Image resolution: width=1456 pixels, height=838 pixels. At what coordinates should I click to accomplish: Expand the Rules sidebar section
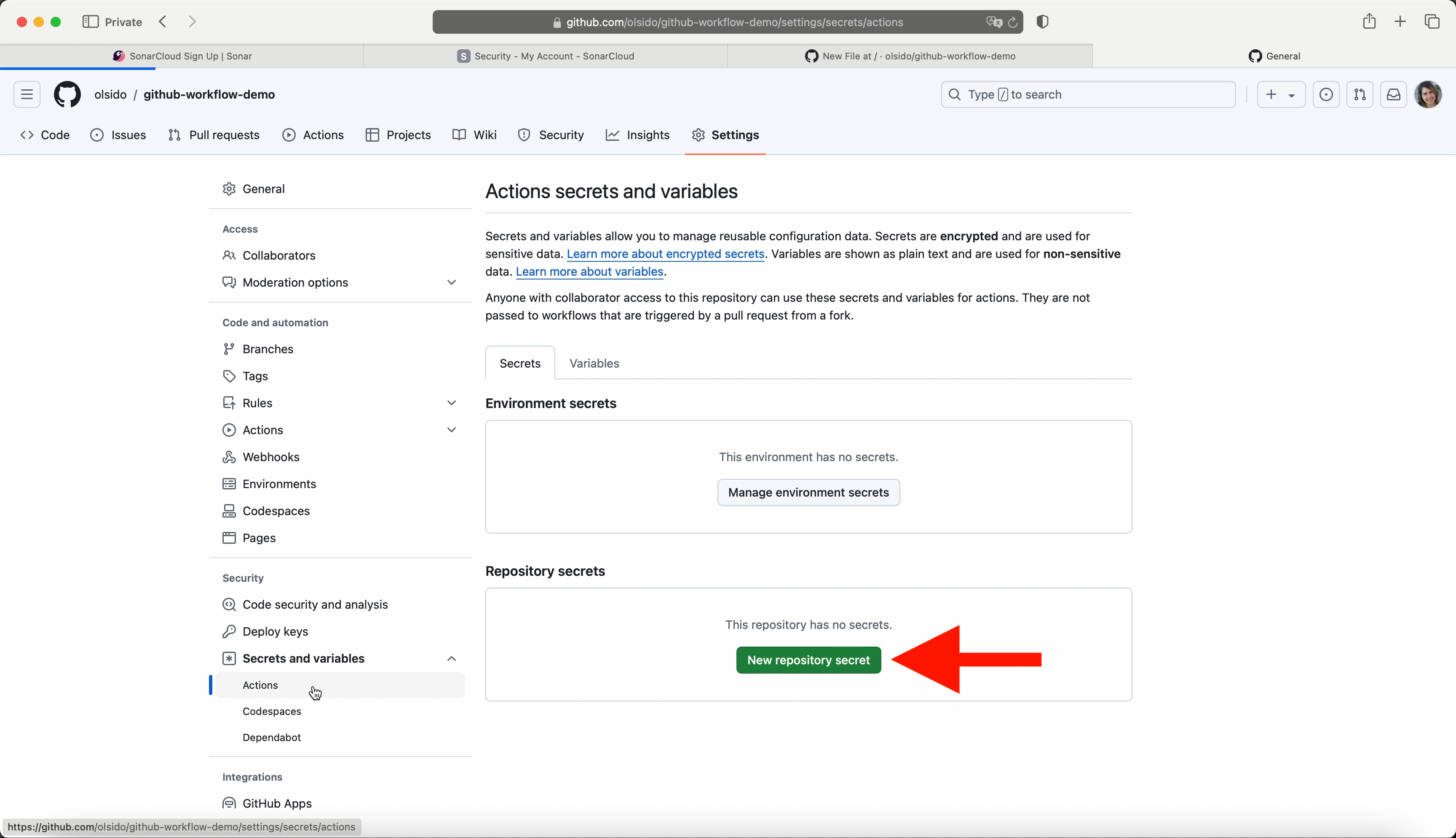451,403
